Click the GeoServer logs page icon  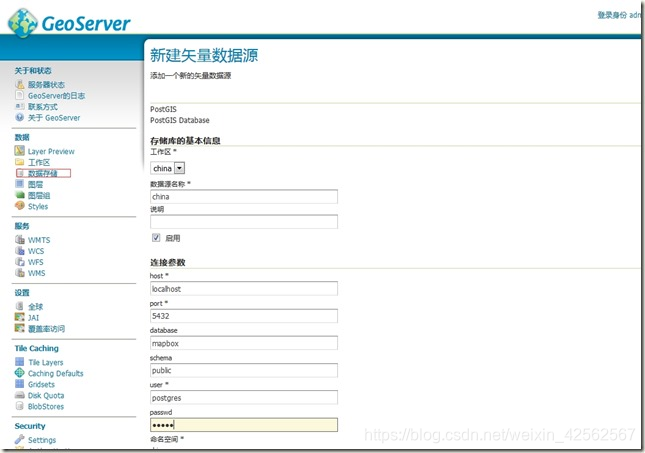point(19,95)
